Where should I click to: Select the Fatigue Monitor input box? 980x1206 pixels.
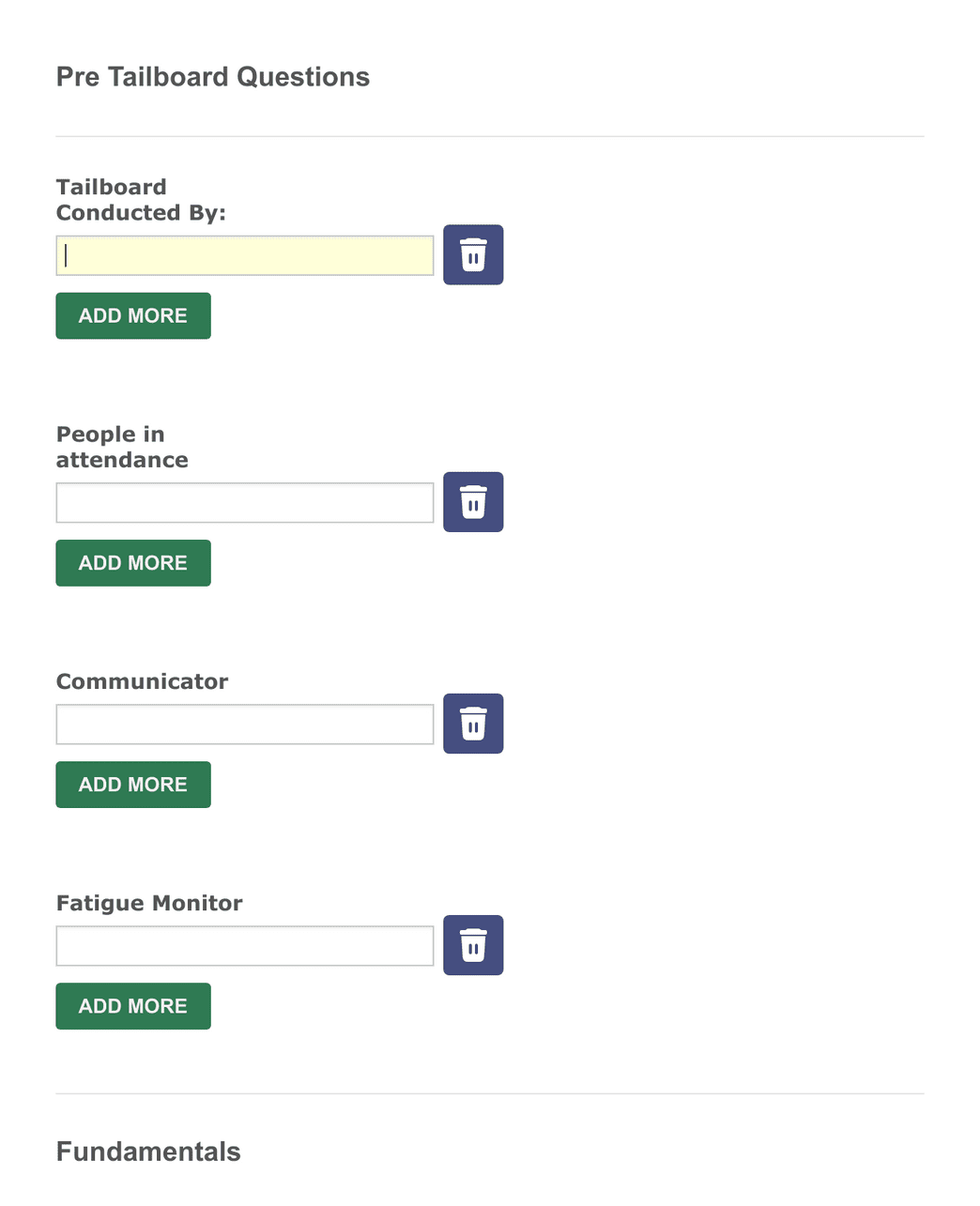(244, 945)
